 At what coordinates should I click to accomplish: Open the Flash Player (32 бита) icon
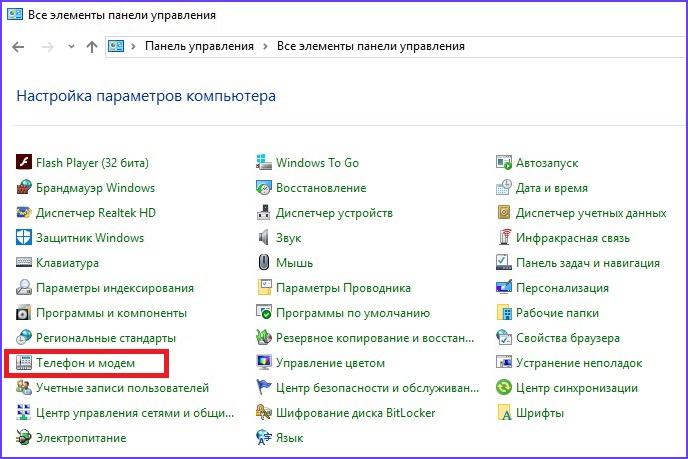pos(24,162)
